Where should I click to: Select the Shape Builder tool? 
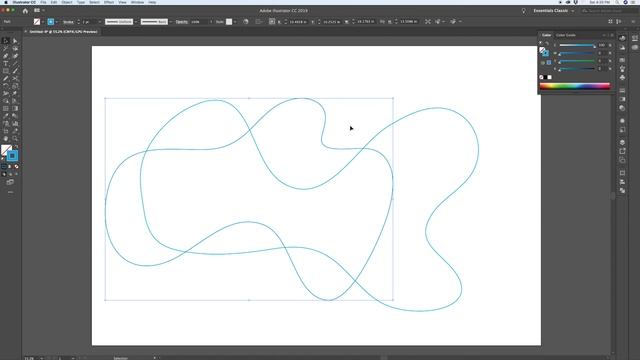[x=6, y=101]
